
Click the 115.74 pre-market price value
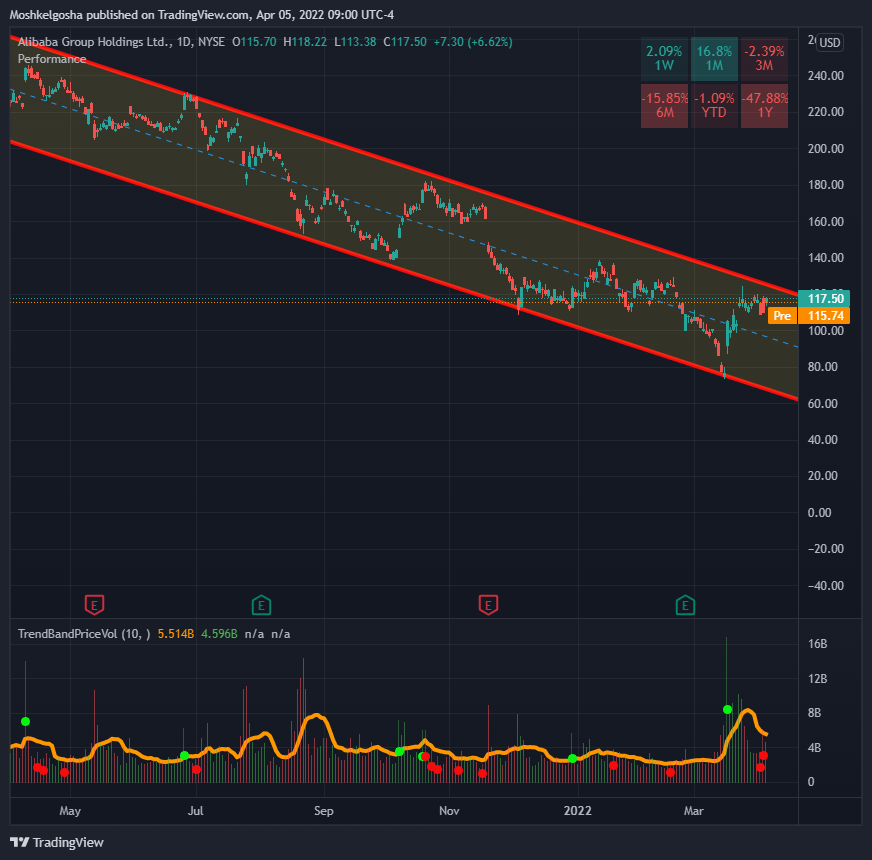coord(825,316)
